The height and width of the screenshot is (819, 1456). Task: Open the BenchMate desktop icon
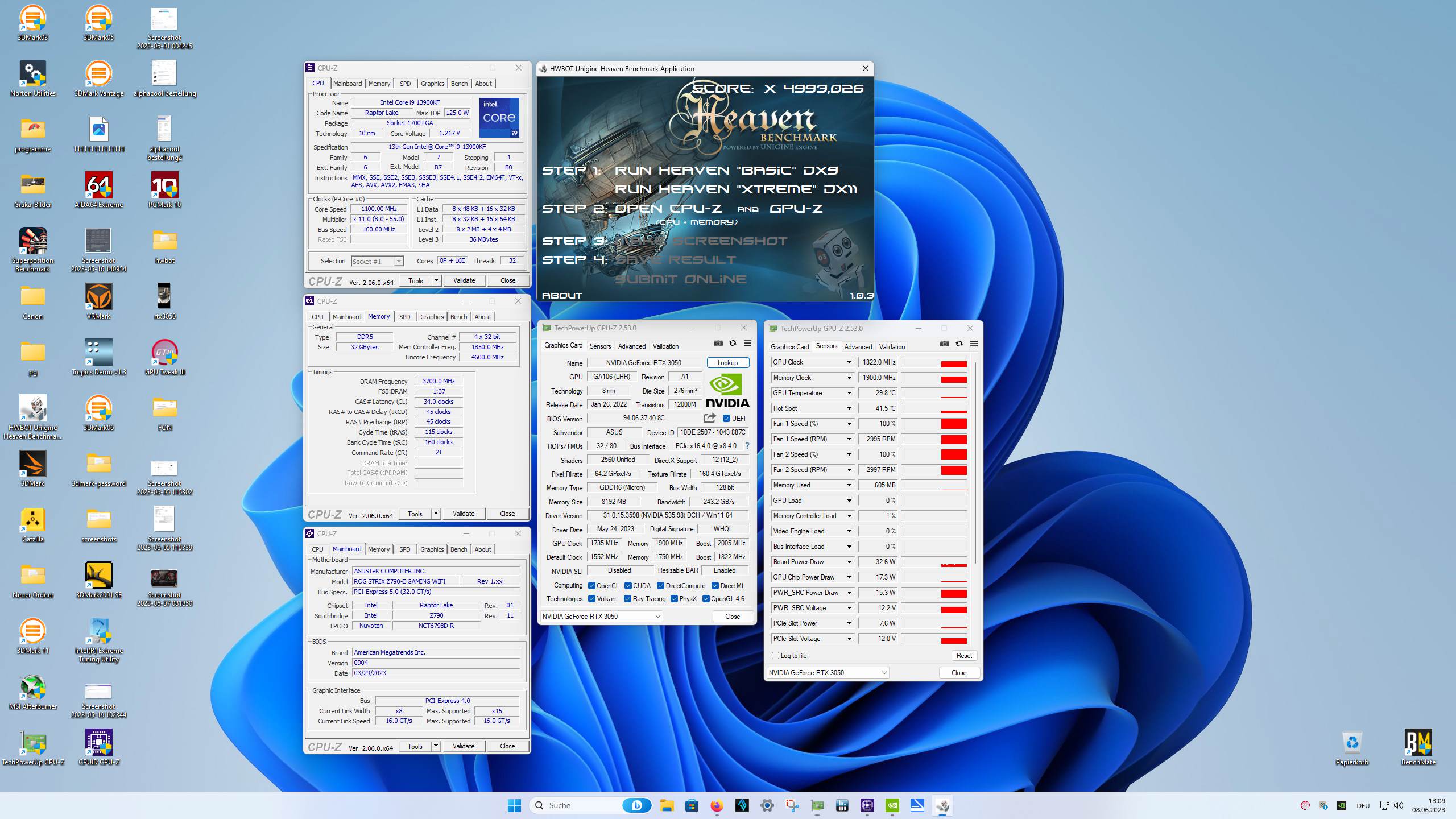click(x=1418, y=748)
